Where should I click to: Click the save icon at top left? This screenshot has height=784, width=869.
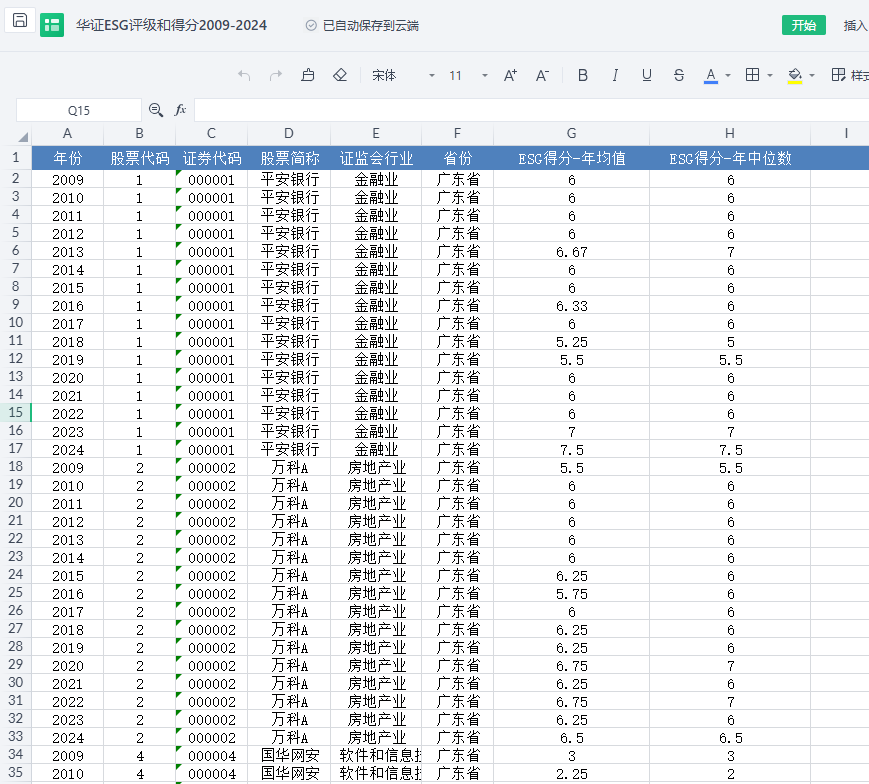click(x=20, y=22)
